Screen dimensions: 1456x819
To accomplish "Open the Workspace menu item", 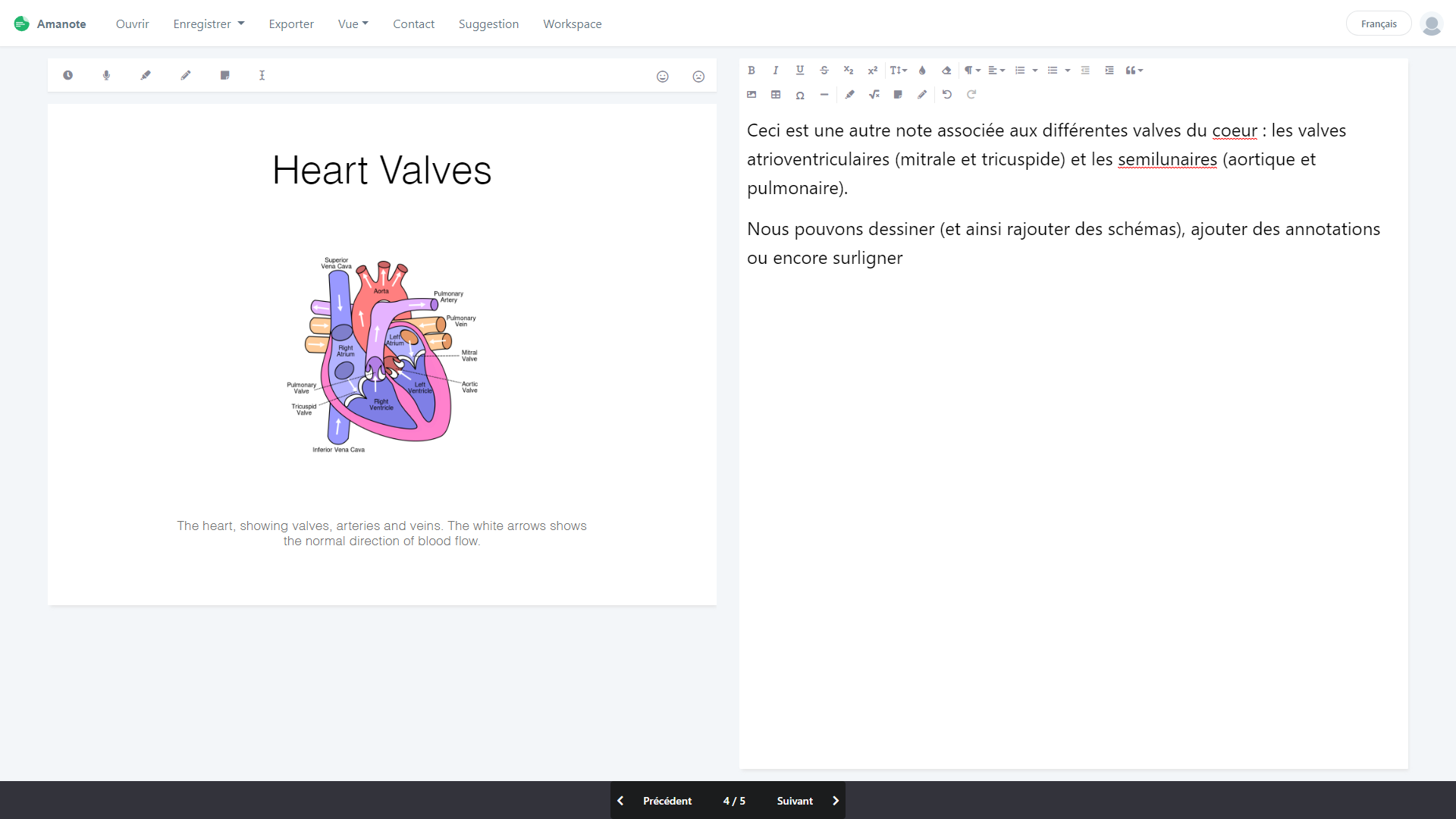I will [x=572, y=24].
